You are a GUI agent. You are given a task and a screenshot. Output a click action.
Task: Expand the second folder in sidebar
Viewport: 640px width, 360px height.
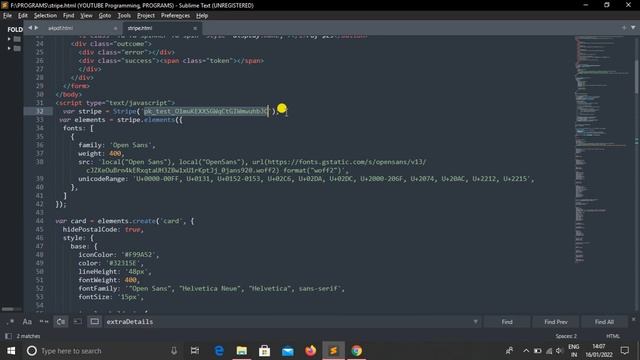point(9,48)
